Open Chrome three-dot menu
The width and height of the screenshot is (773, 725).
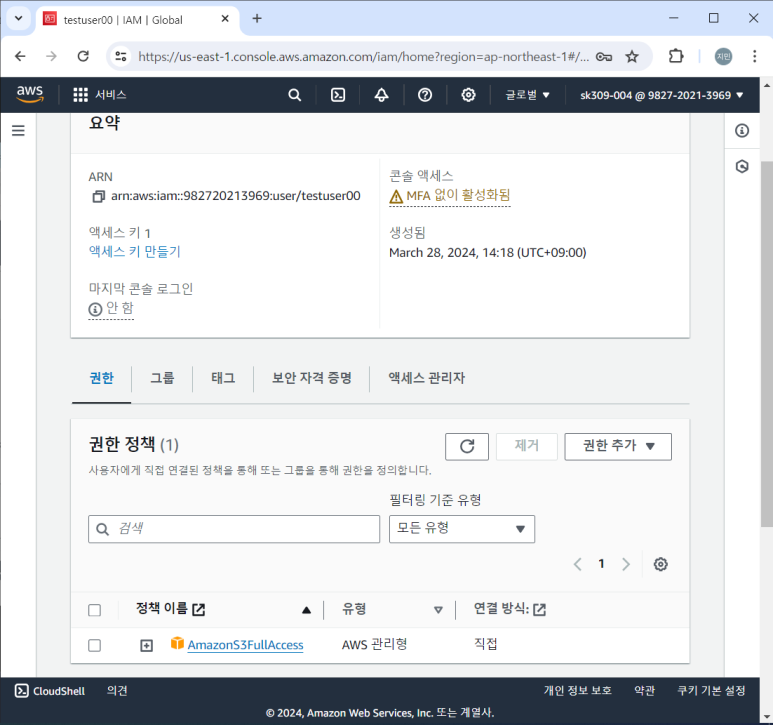point(754,57)
